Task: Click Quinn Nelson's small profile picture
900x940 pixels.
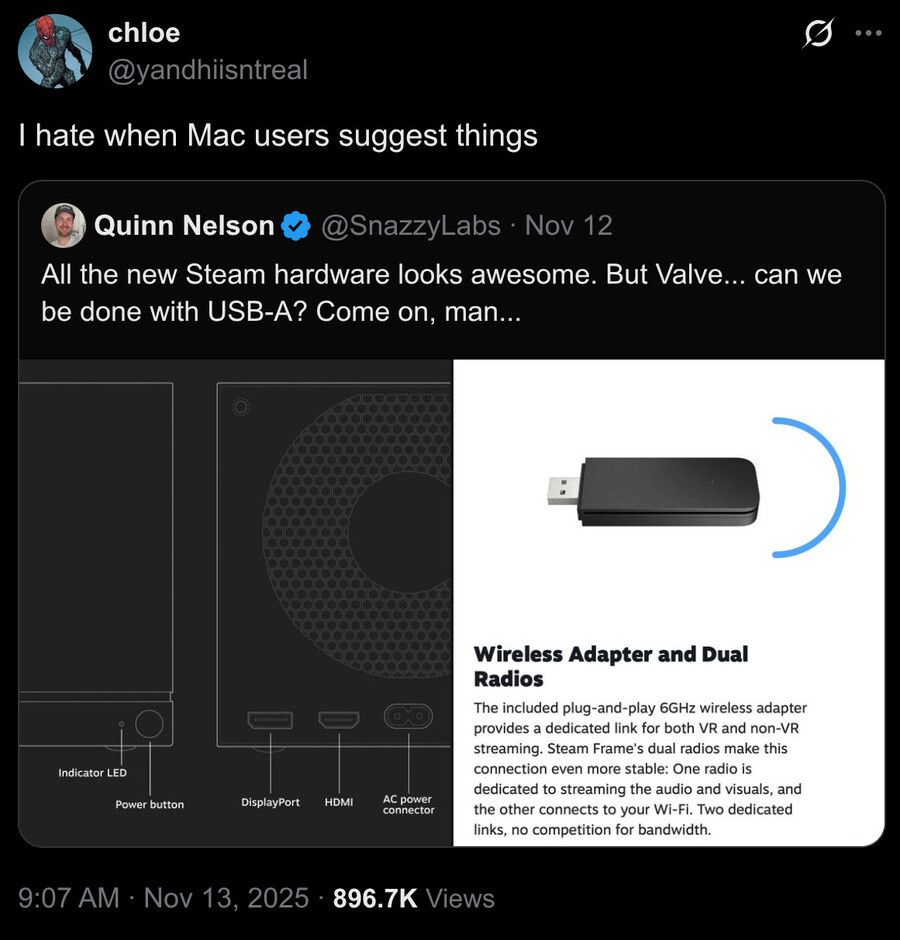Action: 63,226
